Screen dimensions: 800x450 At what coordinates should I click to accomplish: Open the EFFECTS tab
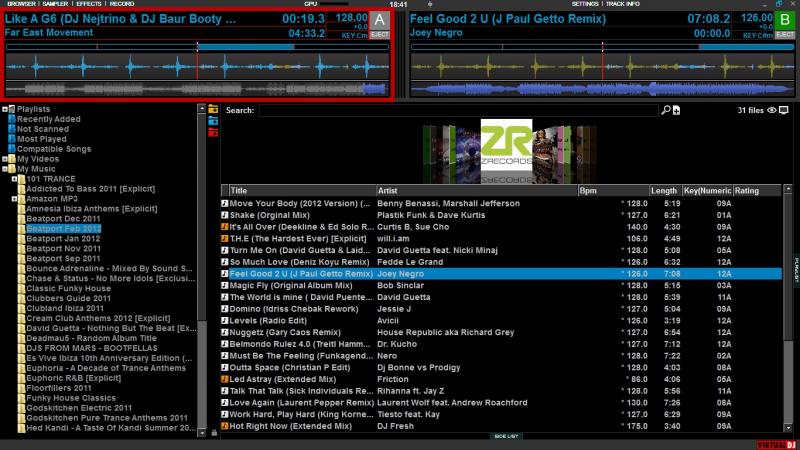click(x=89, y=4)
